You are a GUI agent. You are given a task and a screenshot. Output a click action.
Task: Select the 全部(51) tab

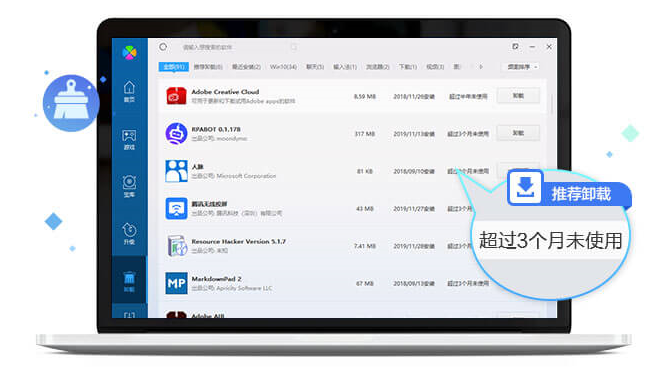[174, 67]
